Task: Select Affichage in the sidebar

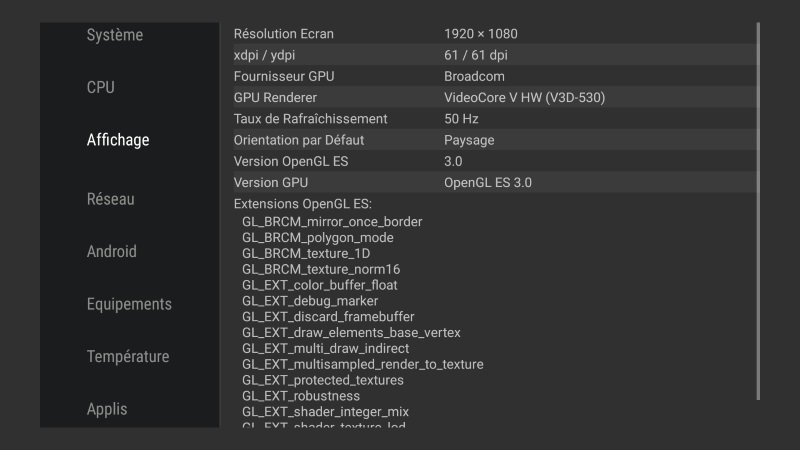Action: point(118,140)
